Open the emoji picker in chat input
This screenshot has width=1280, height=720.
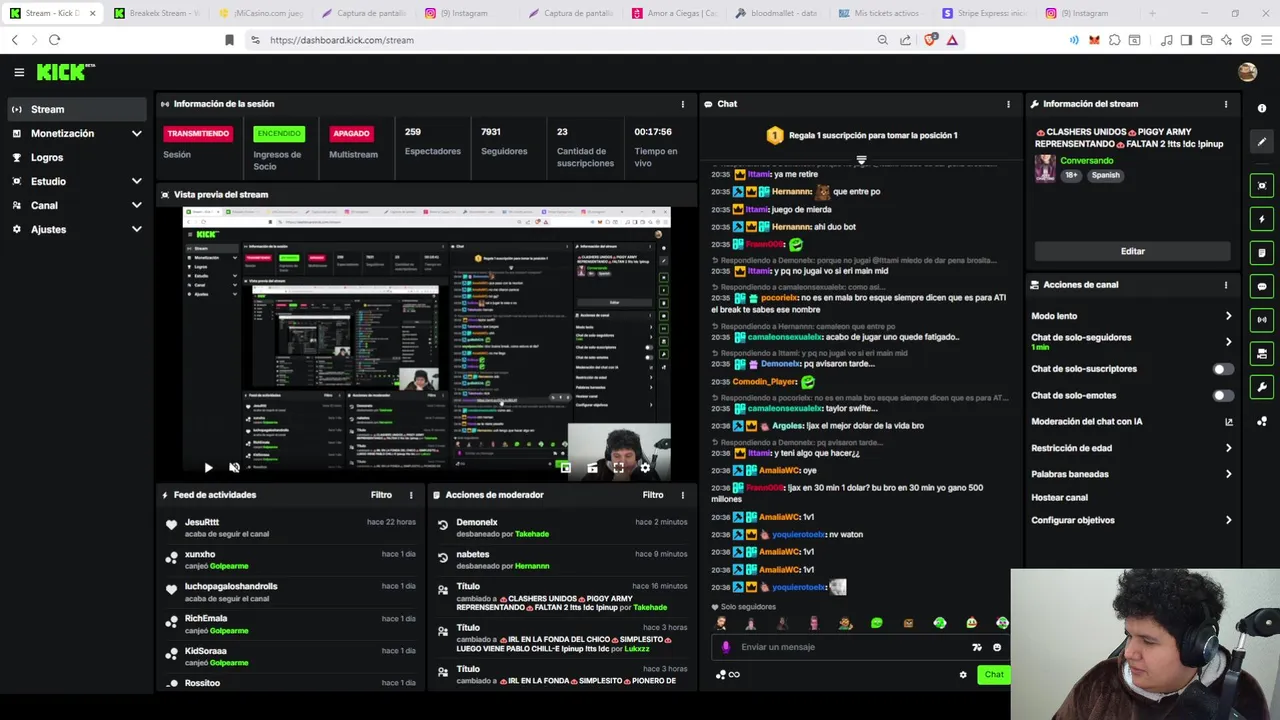pyautogui.click(x=997, y=647)
